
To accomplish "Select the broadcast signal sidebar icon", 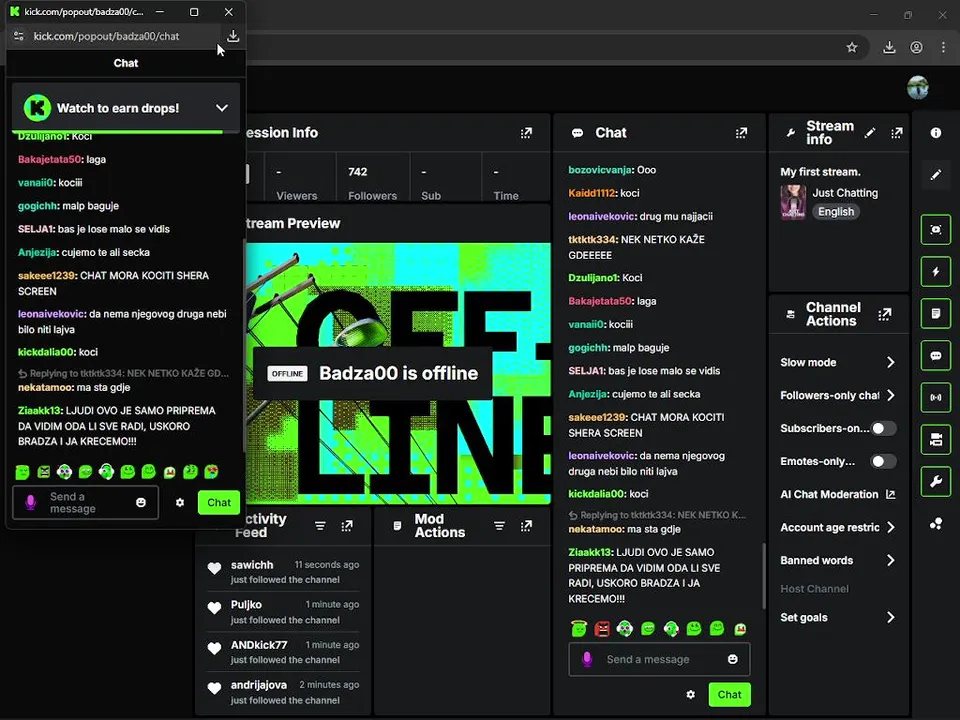I will point(936,397).
